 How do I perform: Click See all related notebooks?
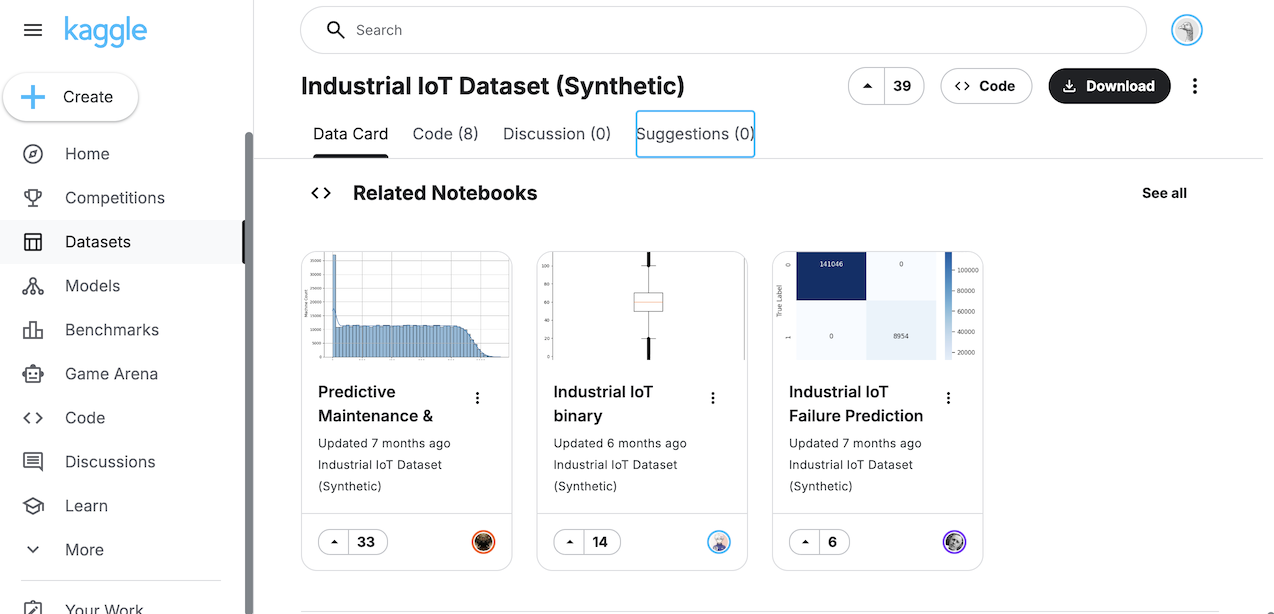(x=1164, y=193)
